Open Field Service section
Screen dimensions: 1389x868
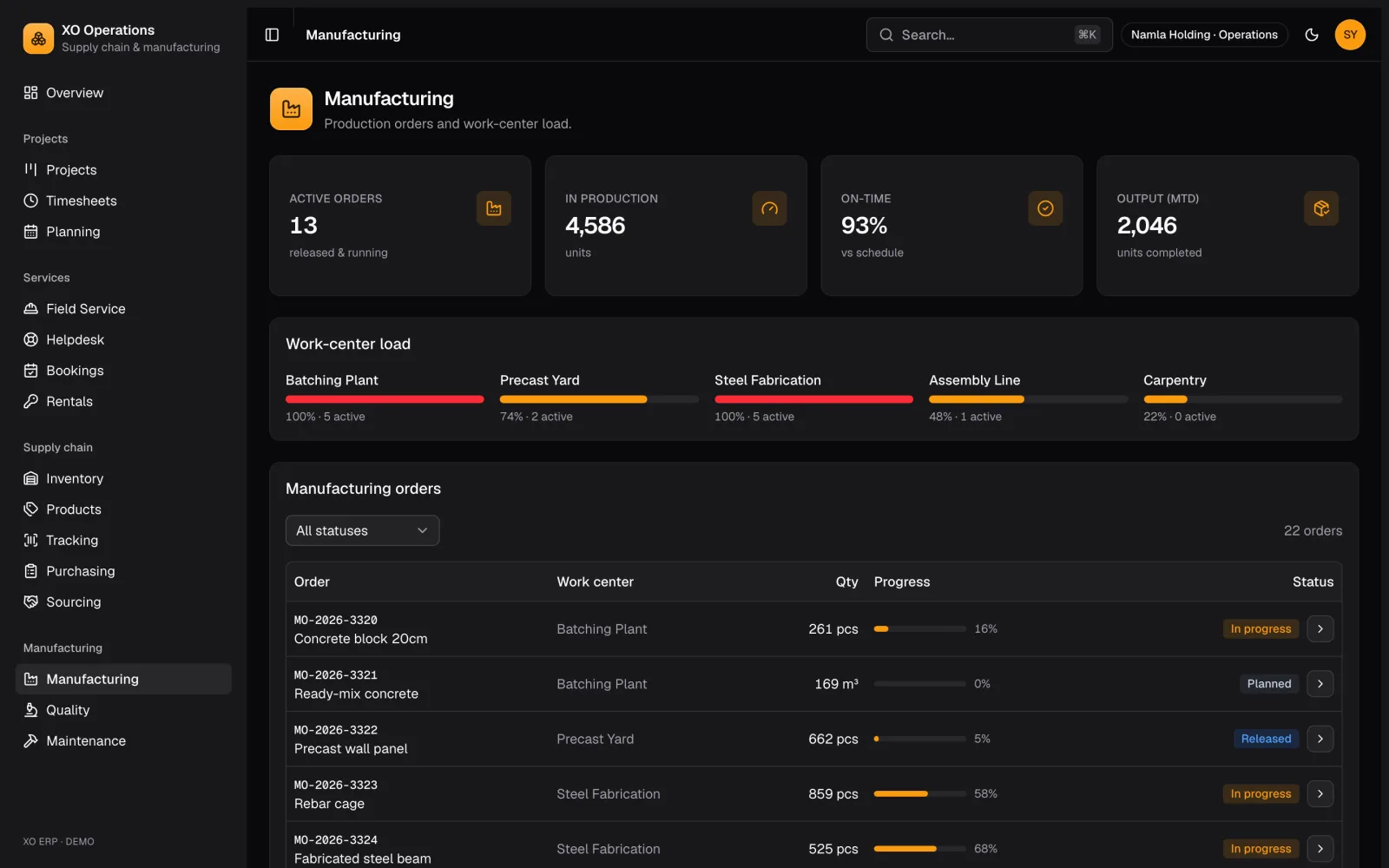[x=123, y=309]
